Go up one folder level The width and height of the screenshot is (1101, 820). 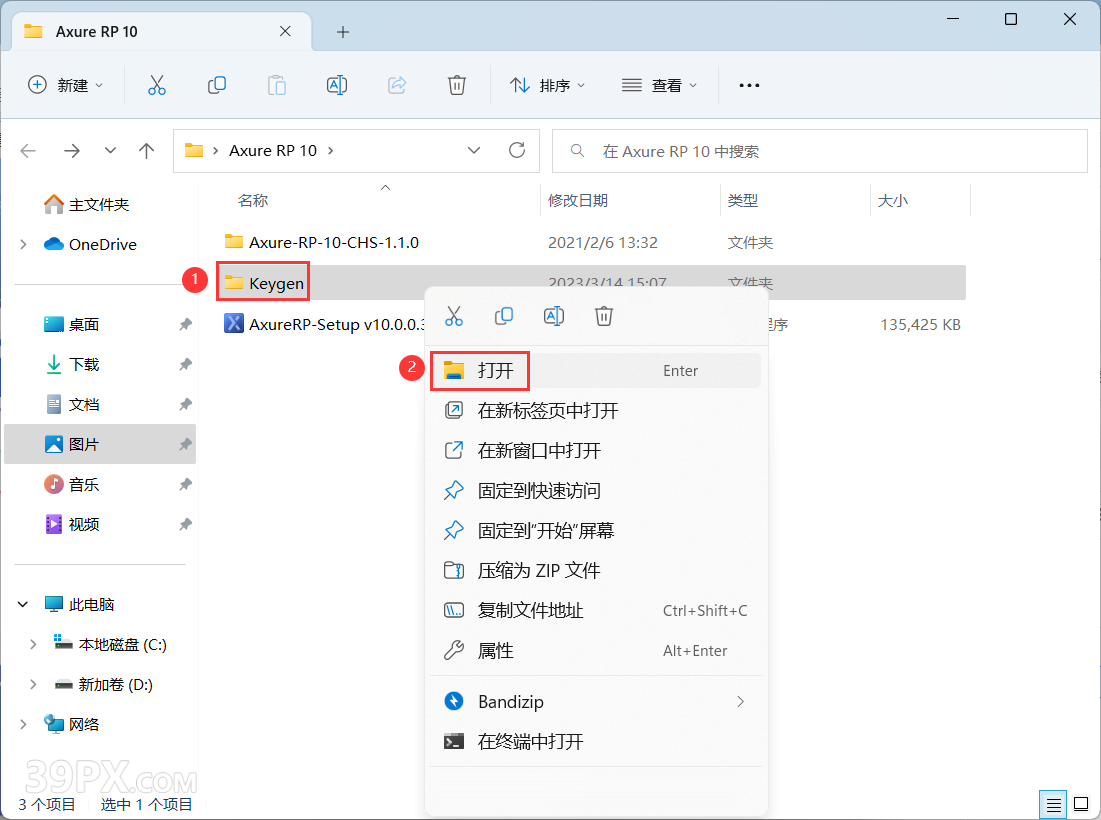point(146,151)
